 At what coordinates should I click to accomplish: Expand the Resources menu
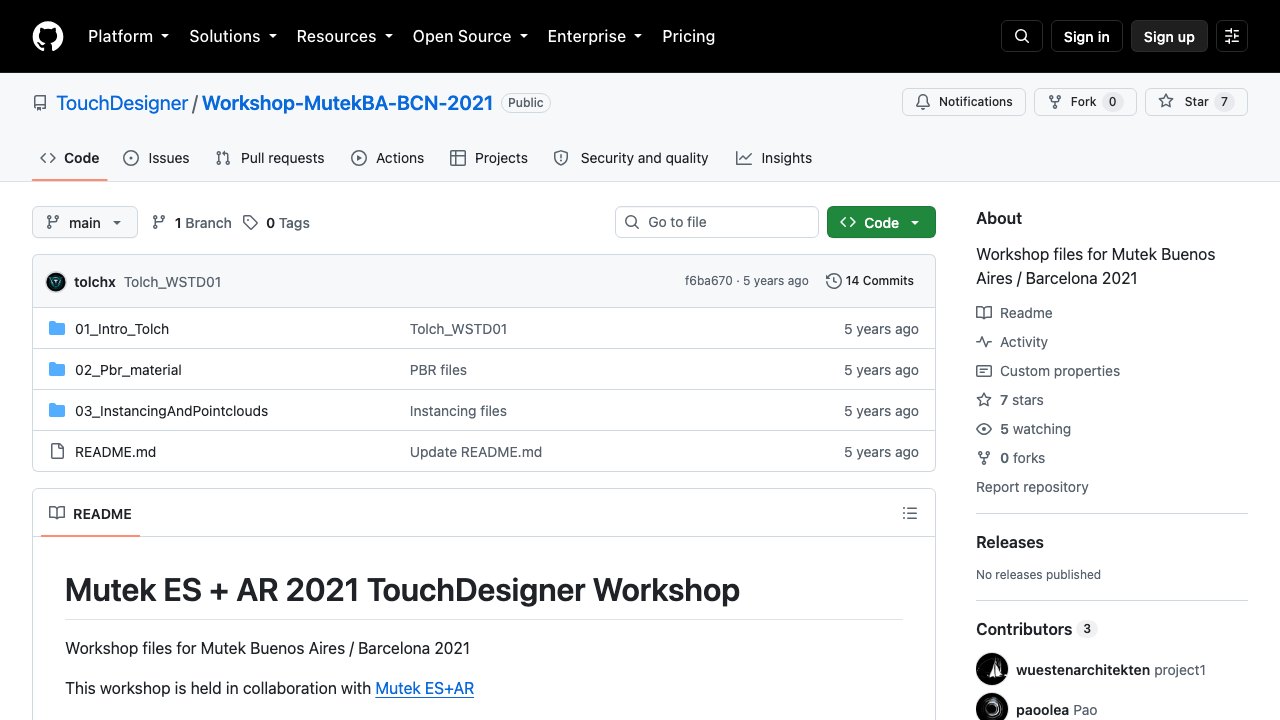coord(346,36)
